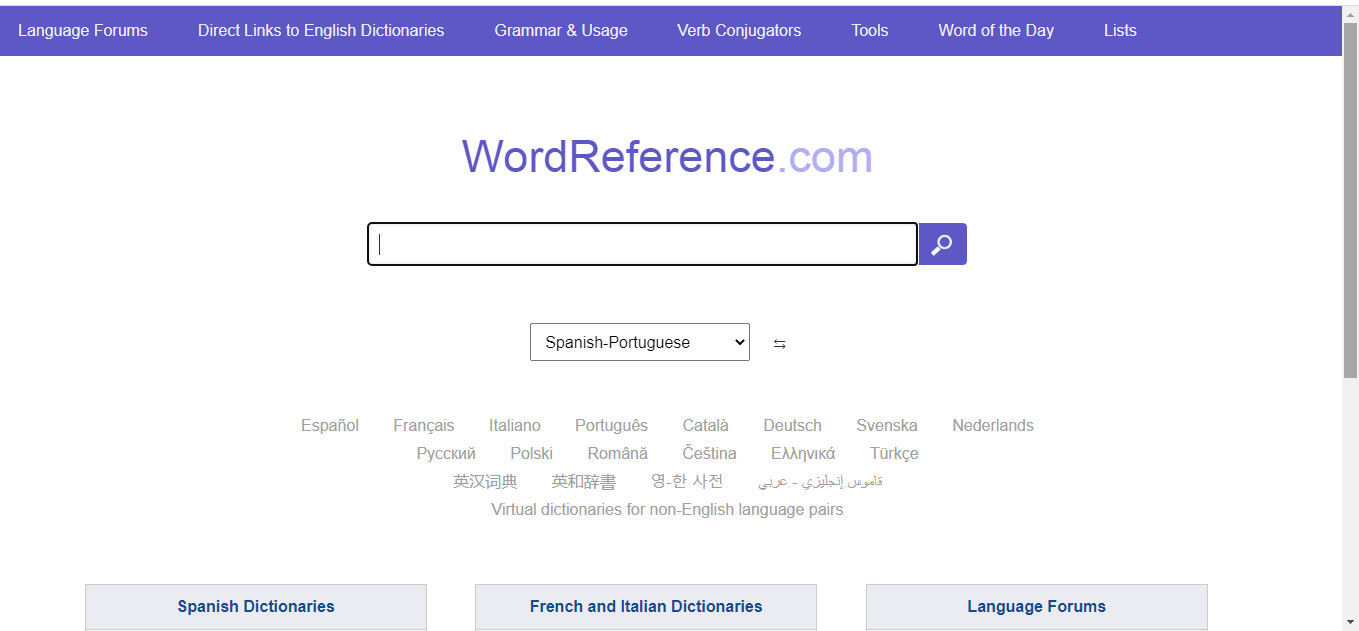Open the 英汉词典 Chinese dictionary link

tap(485, 481)
